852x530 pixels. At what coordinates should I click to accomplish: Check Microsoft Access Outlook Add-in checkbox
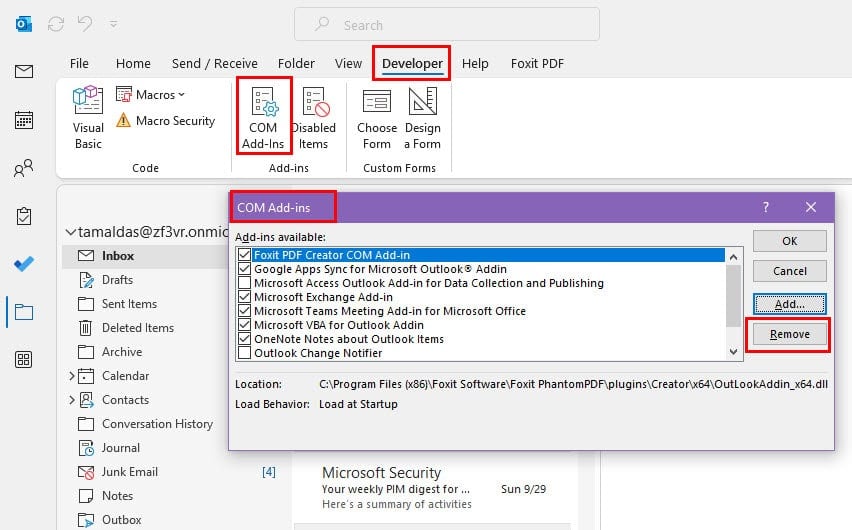pos(245,283)
